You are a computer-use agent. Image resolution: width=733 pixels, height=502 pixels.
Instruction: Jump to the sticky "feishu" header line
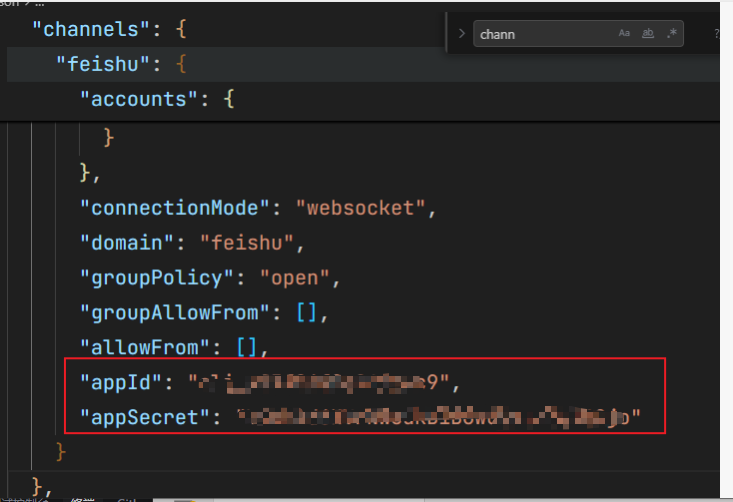tap(102, 64)
